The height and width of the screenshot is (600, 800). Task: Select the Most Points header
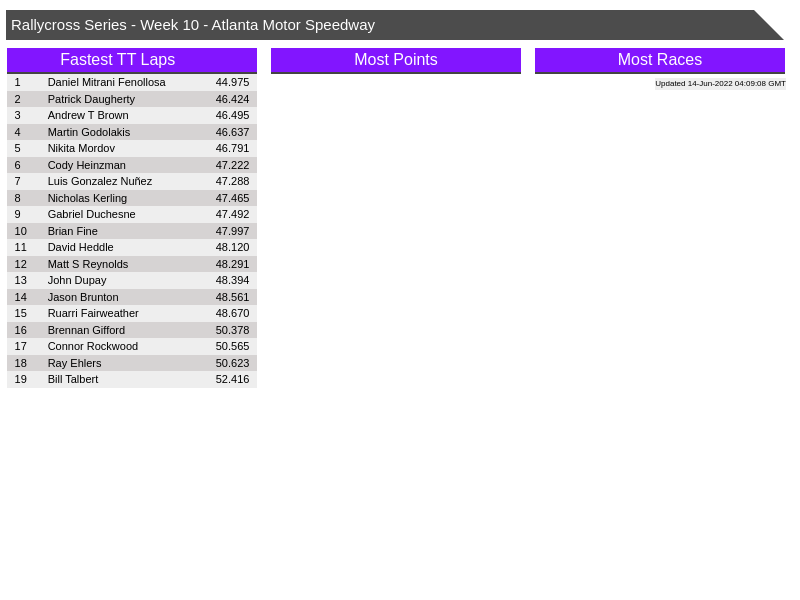point(396,60)
